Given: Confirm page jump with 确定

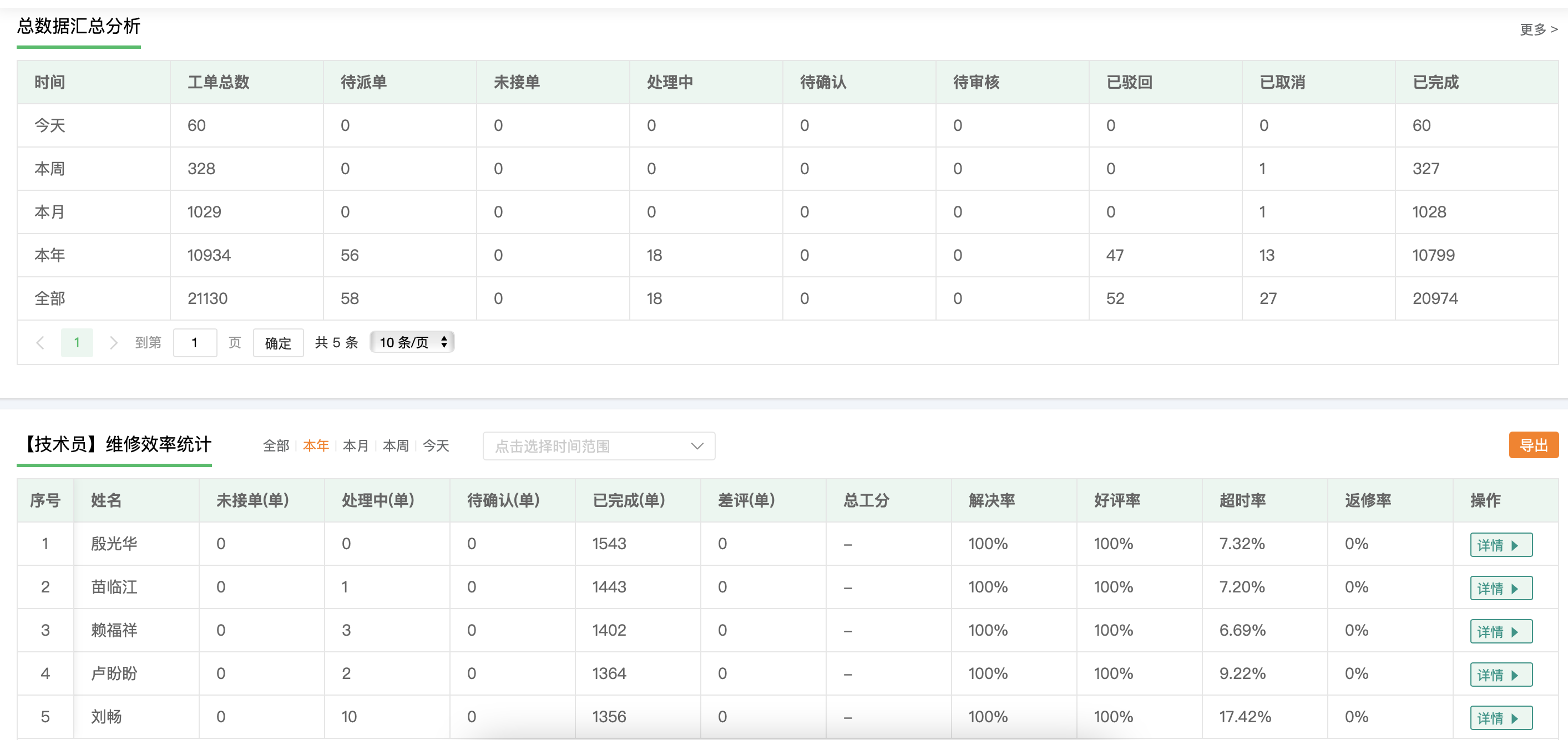Looking at the screenshot, I should (278, 343).
